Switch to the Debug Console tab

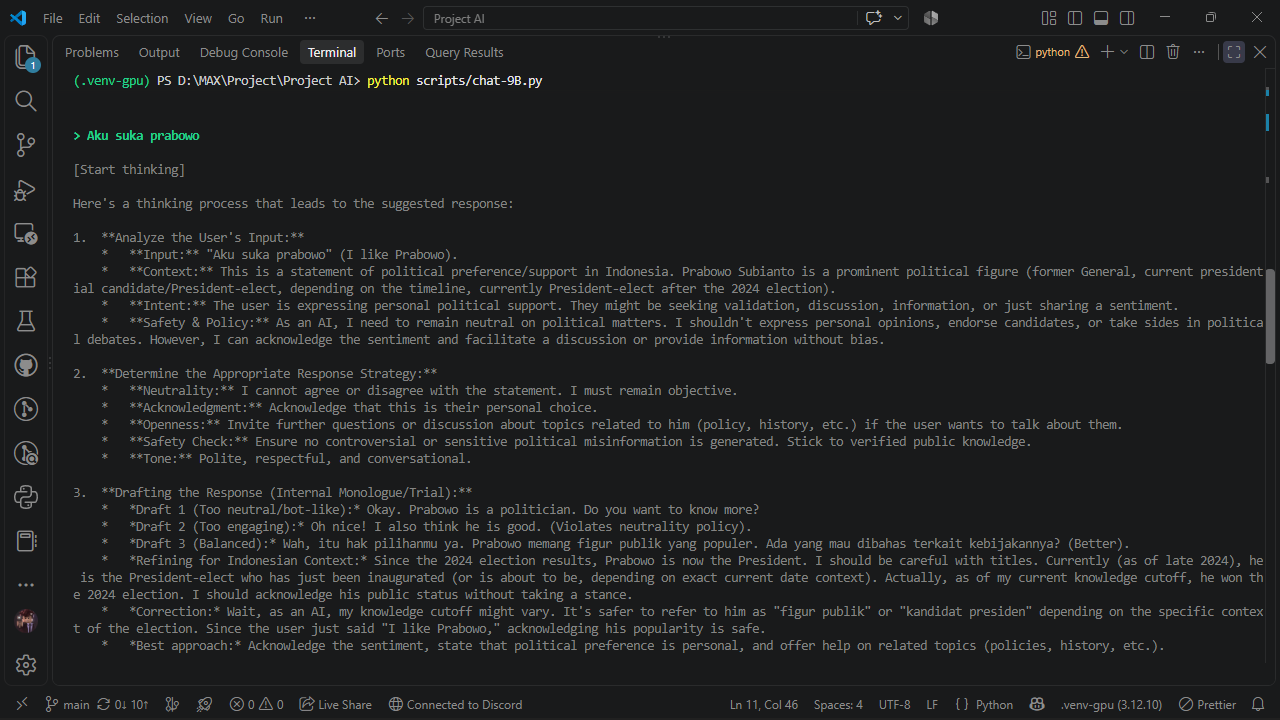[x=244, y=52]
